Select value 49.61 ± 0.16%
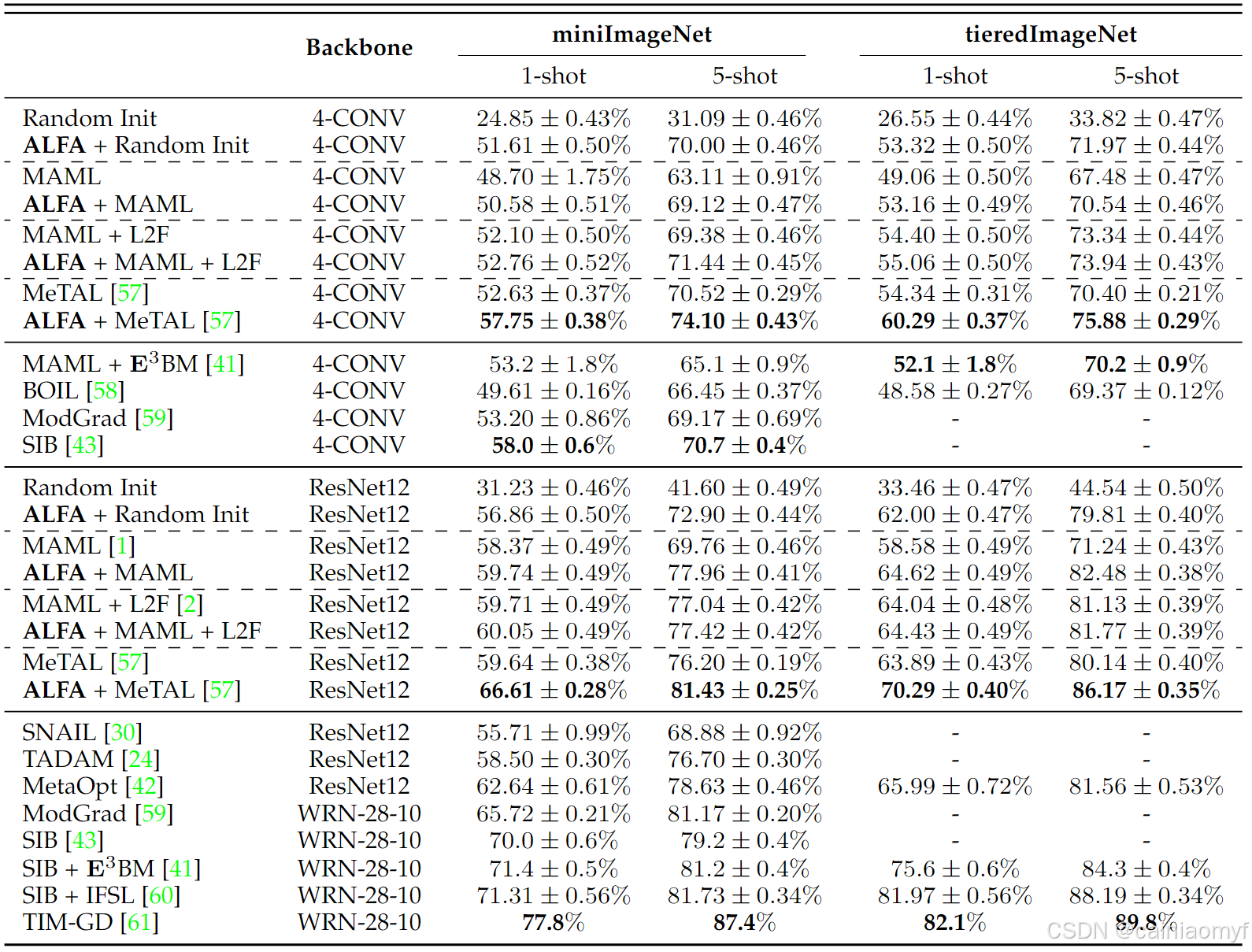Viewport: 1252px width, 952px height. [x=554, y=391]
